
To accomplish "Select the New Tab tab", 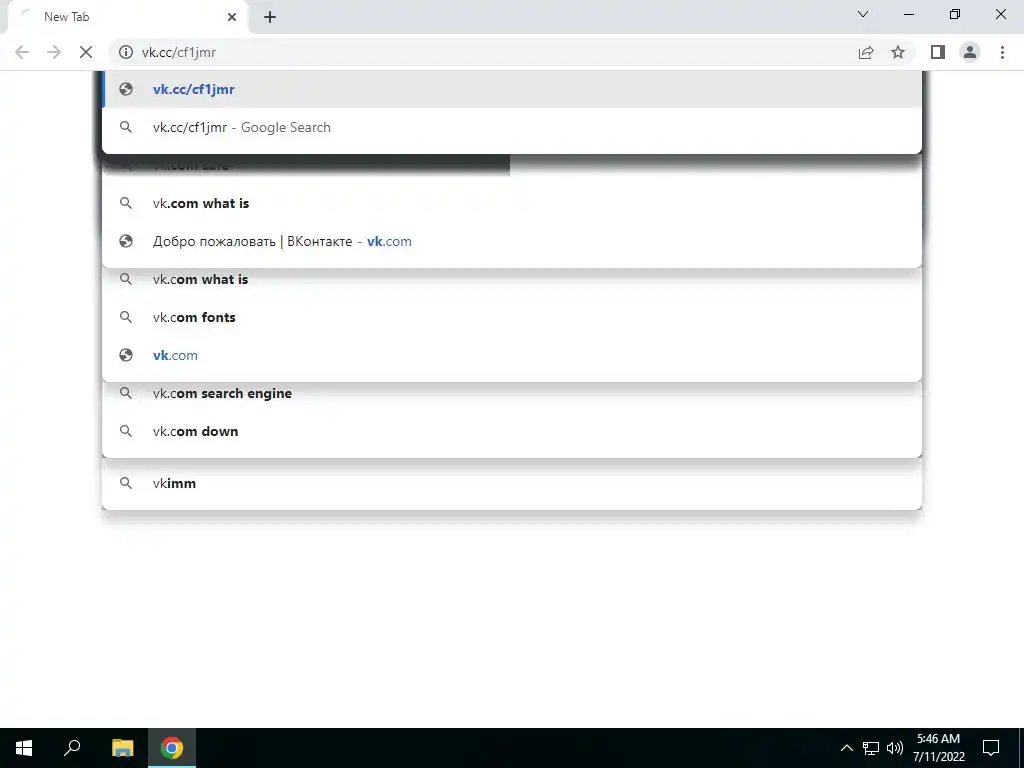I will tap(127, 17).
